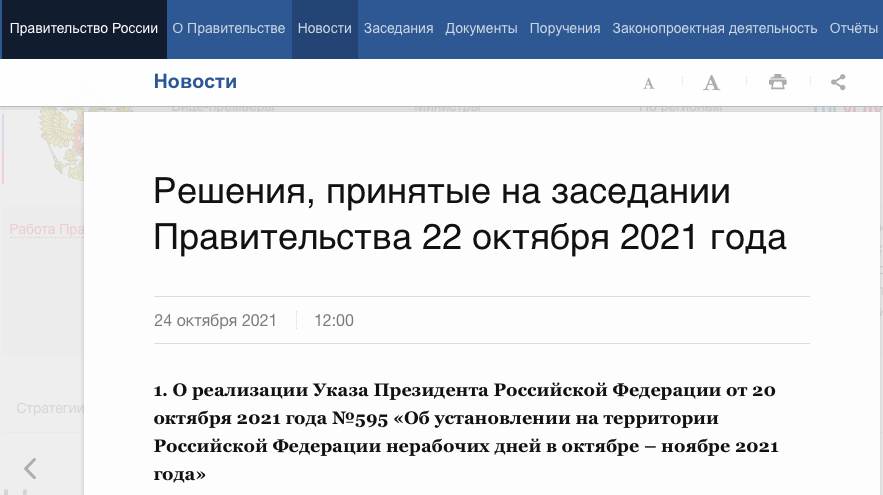Open the О Правительстве menu item
Viewport: 883px width, 495px height.
229,28
